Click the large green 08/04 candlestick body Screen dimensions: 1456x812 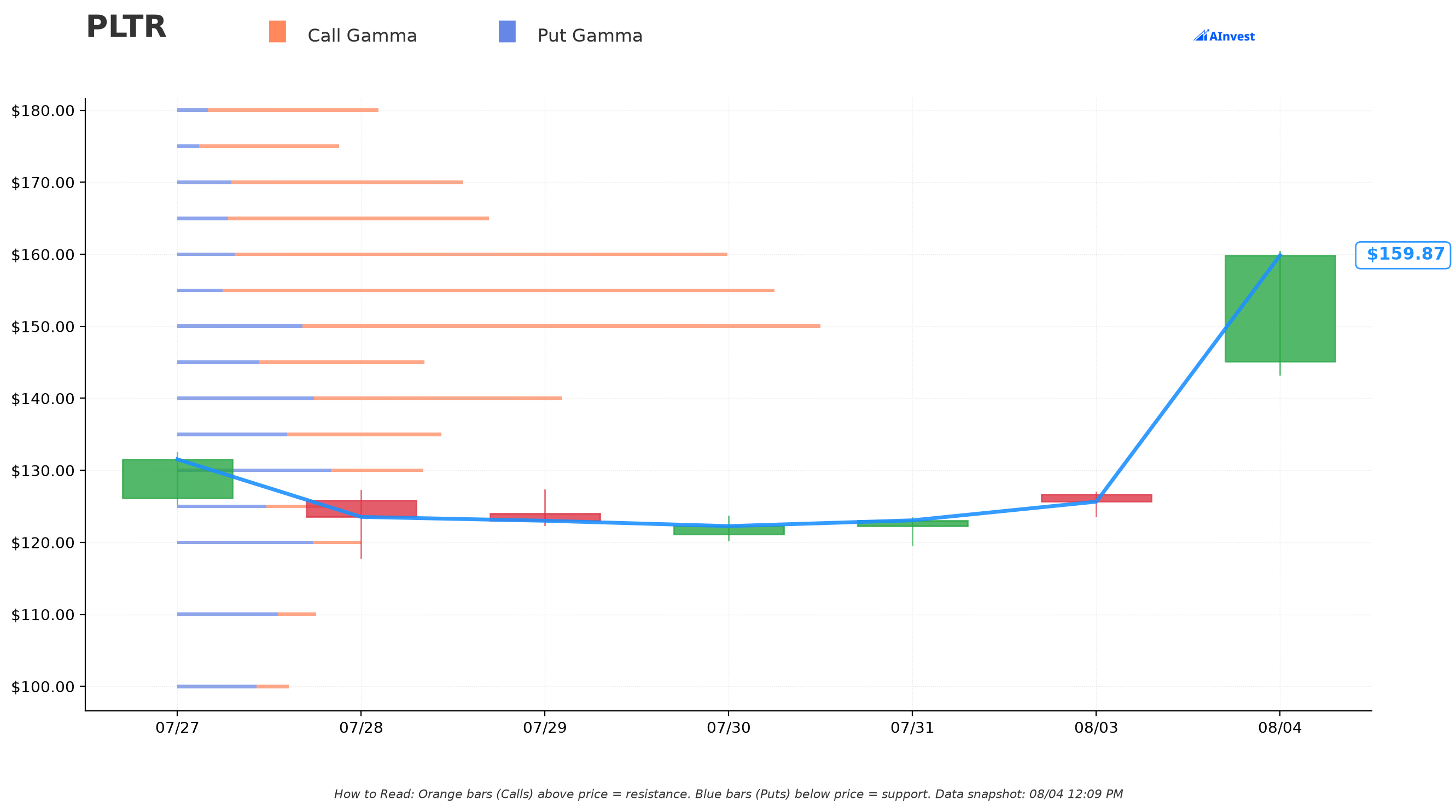click(1280, 308)
